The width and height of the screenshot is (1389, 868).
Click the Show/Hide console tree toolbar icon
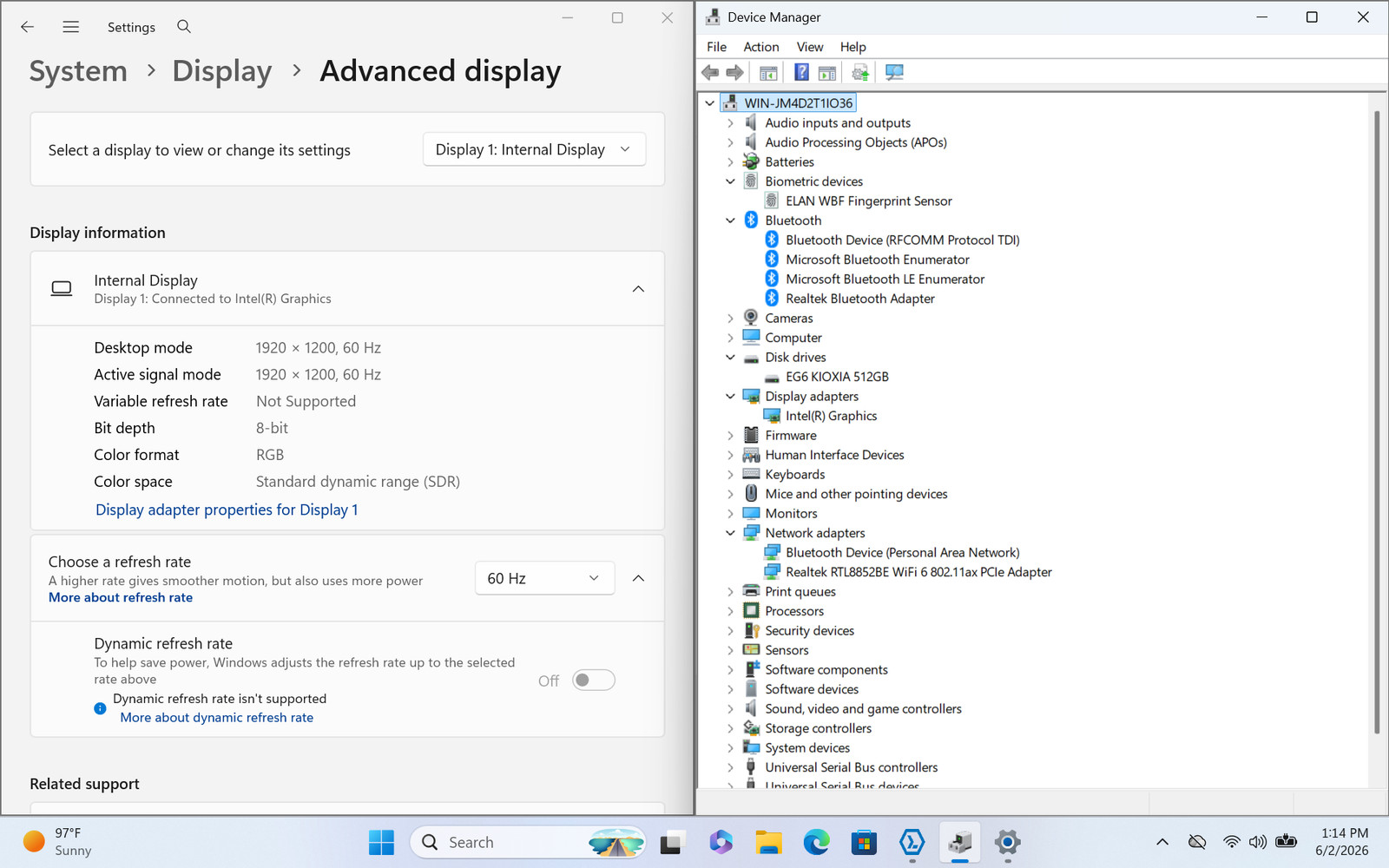(x=768, y=72)
